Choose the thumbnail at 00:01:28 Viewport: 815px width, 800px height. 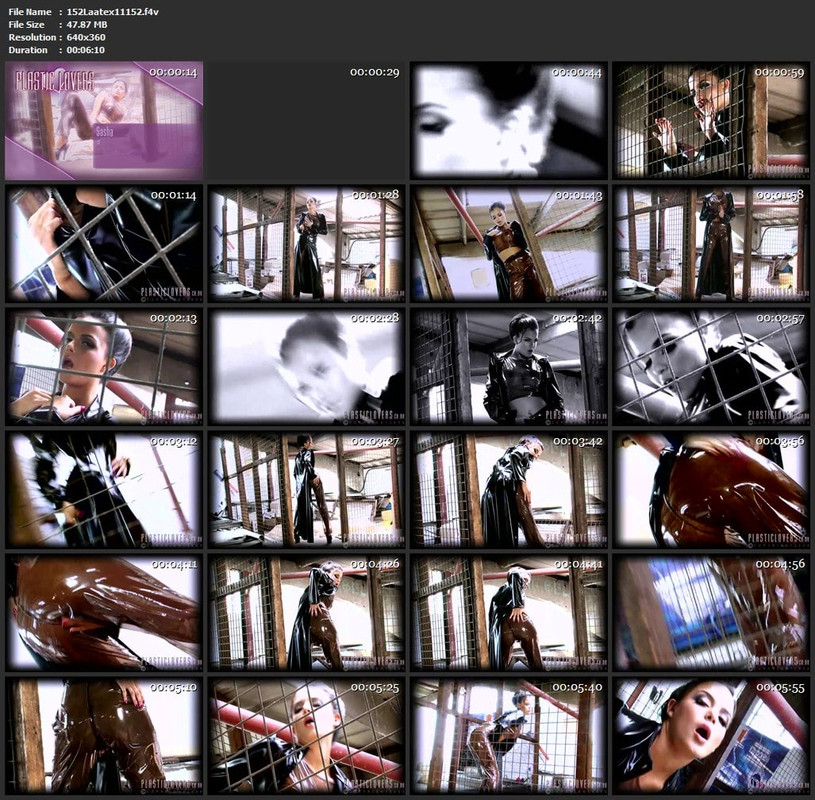(306, 244)
